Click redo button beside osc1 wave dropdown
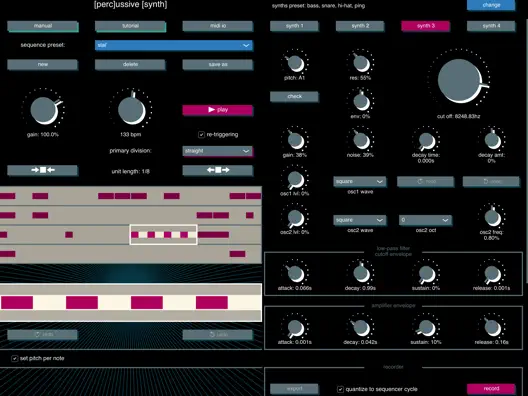Screen dimensions: 528x396 pos(426,182)
